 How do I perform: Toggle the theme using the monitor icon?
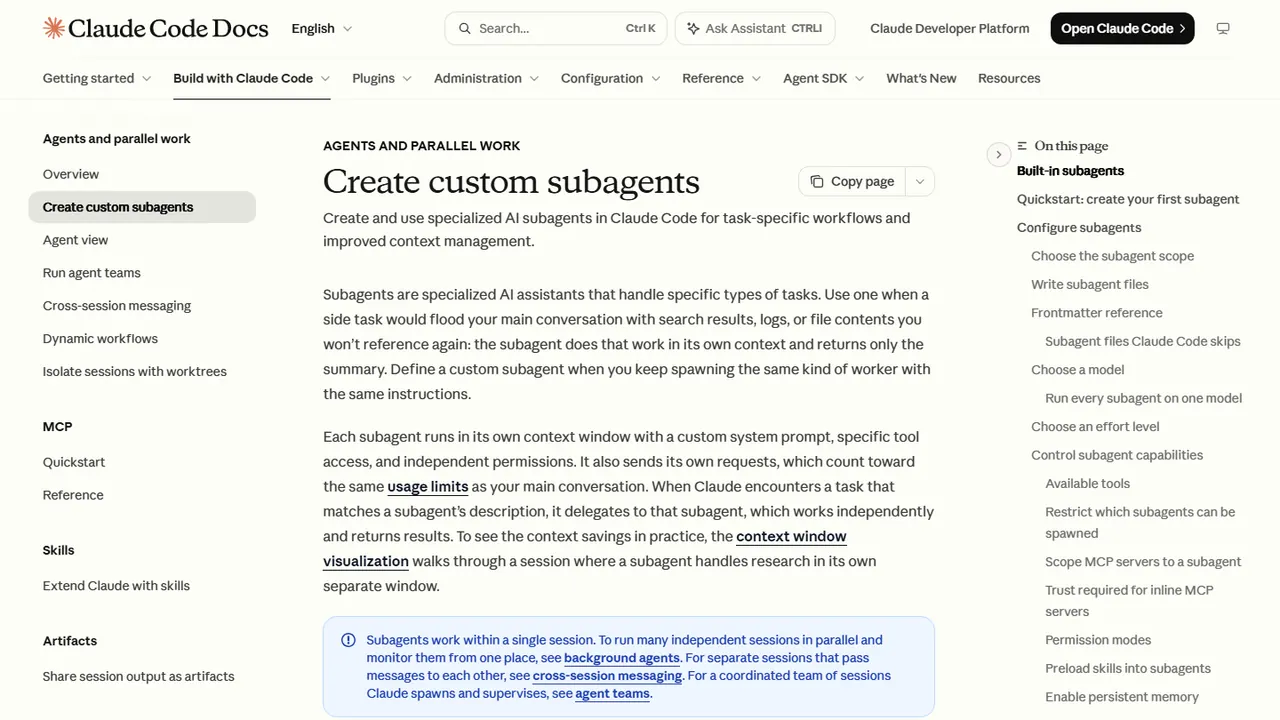pyautogui.click(x=1222, y=28)
